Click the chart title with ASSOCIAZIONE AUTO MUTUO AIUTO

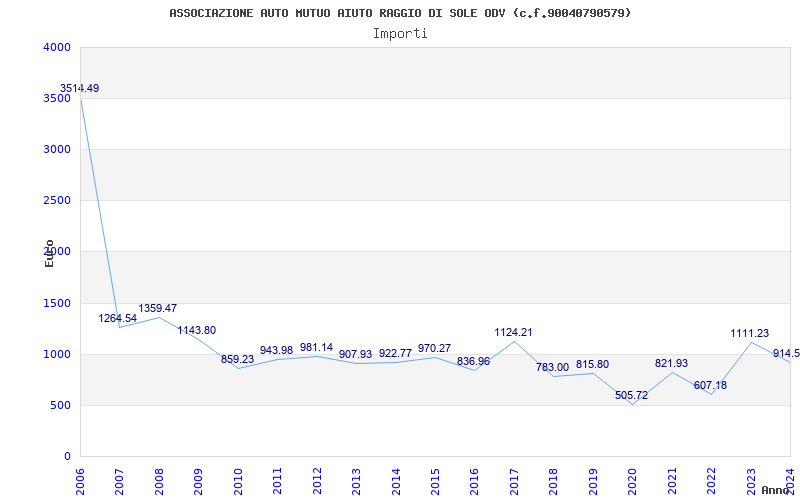(x=400, y=13)
